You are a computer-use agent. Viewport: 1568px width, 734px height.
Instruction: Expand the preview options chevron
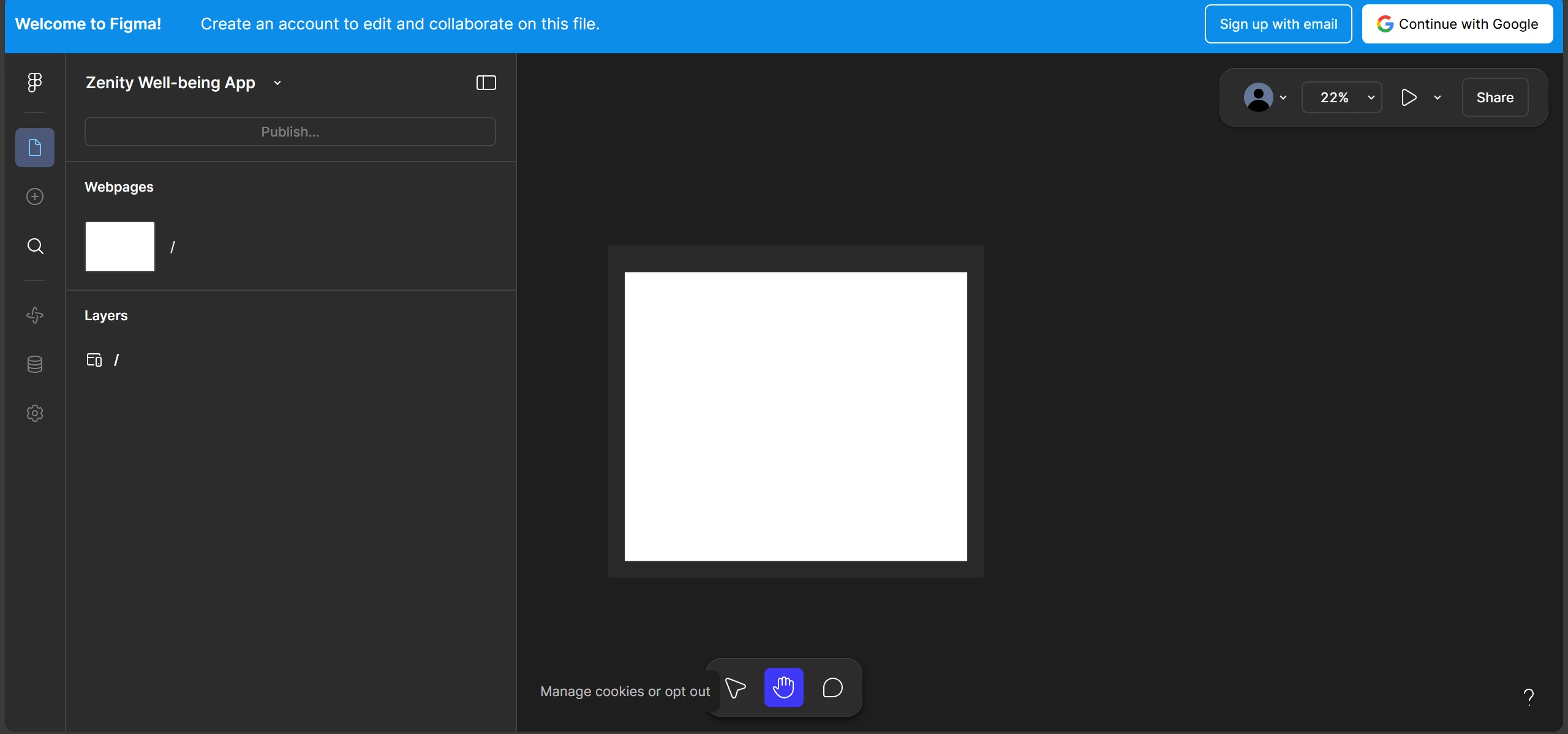[x=1438, y=97]
